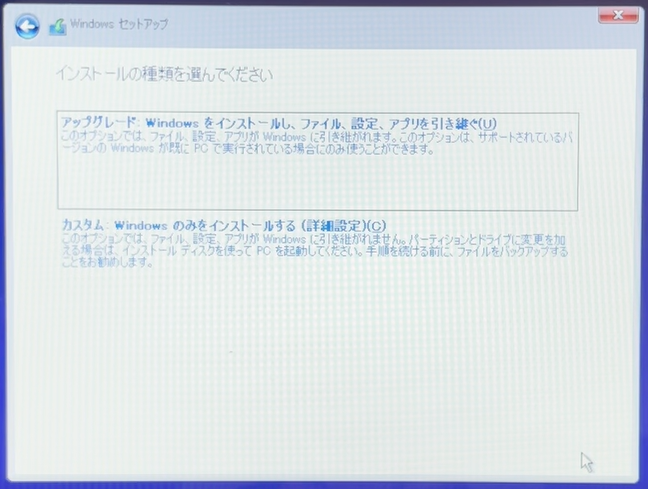Viewport: 648px width, 489px height.
Task: Close the Windows セットアップ window
Action: tap(618, 15)
